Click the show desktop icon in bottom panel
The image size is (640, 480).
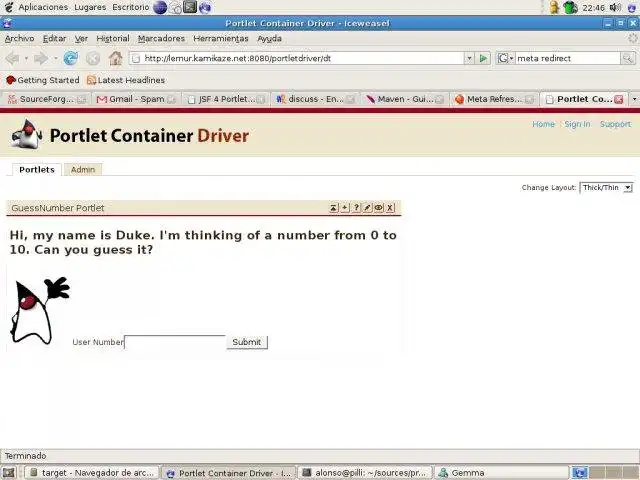tap(9, 473)
